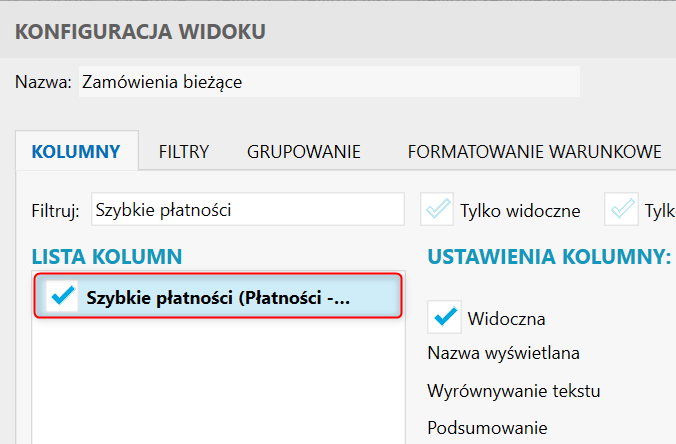676x444 pixels.
Task: Click the LISTA KOLUMN header
Action: pyautogui.click(x=107, y=256)
